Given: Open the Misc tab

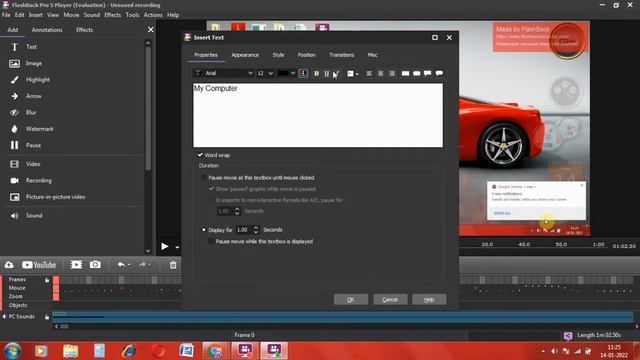Looking at the screenshot, I should 372,55.
